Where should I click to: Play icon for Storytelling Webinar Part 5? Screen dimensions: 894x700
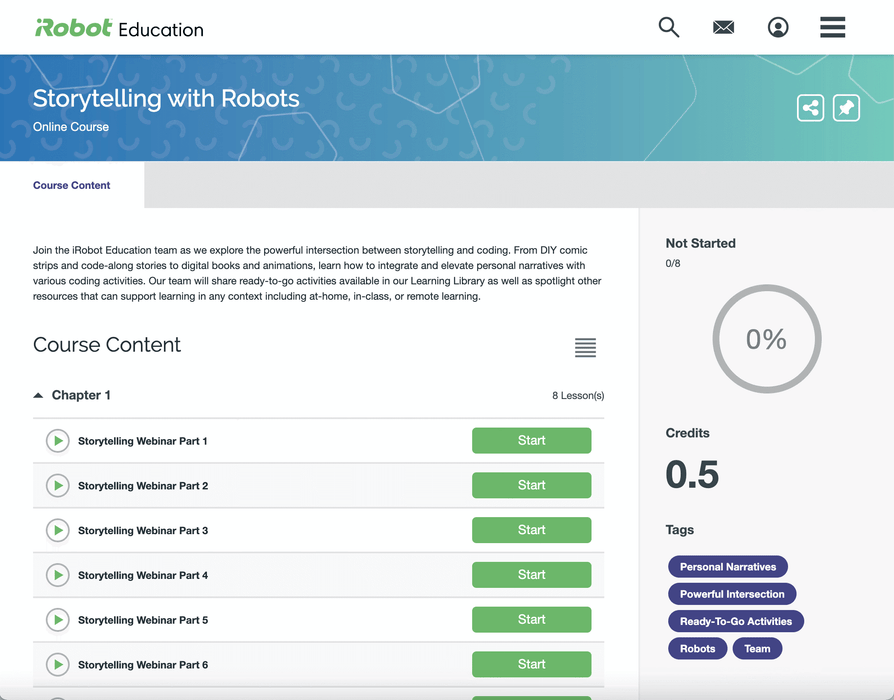(x=58, y=620)
